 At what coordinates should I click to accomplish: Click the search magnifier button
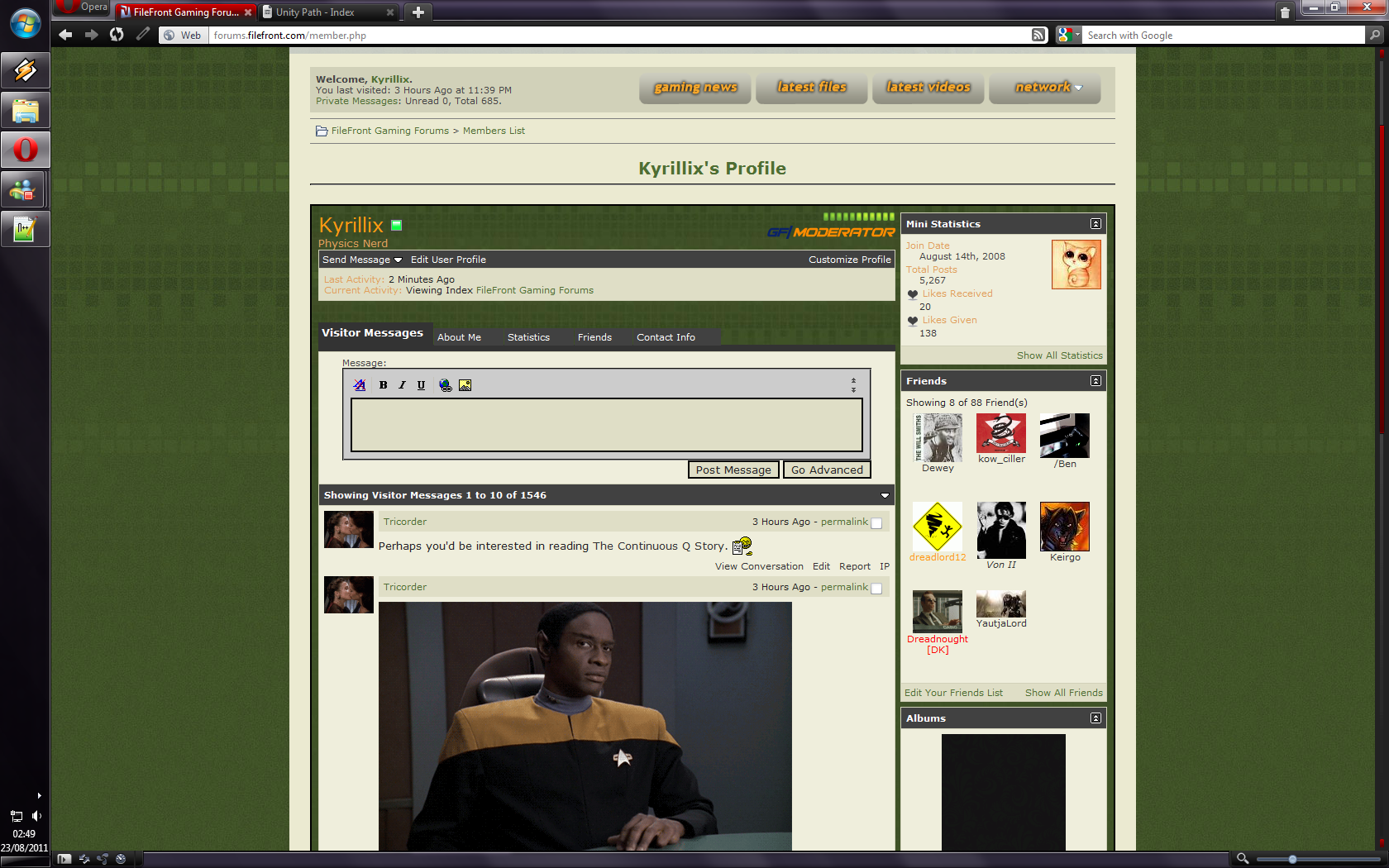click(1375, 35)
